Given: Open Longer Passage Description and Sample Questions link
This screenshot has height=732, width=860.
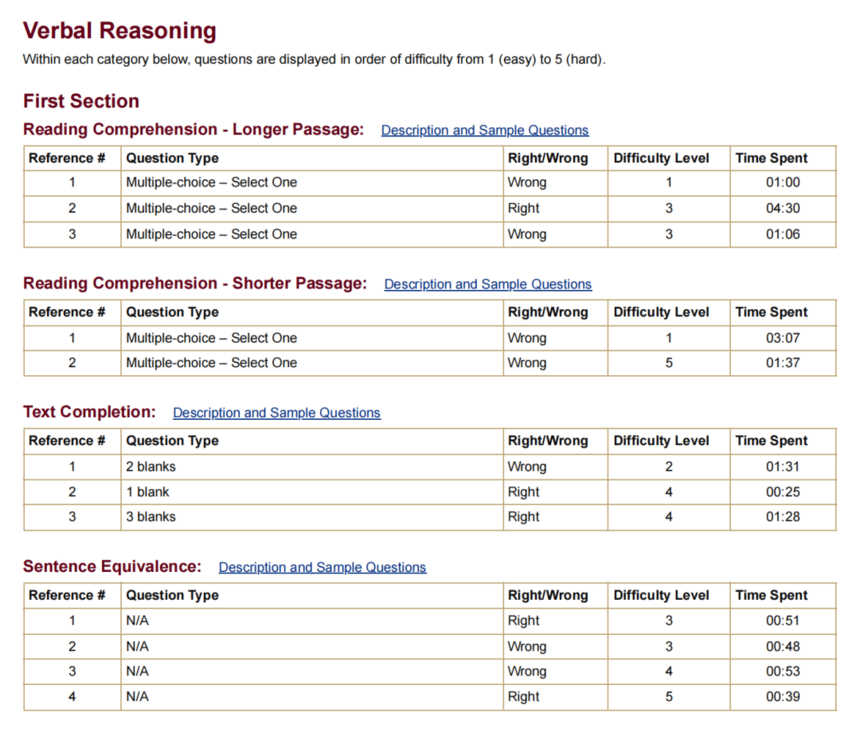Looking at the screenshot, I should (x=484, y=130).
